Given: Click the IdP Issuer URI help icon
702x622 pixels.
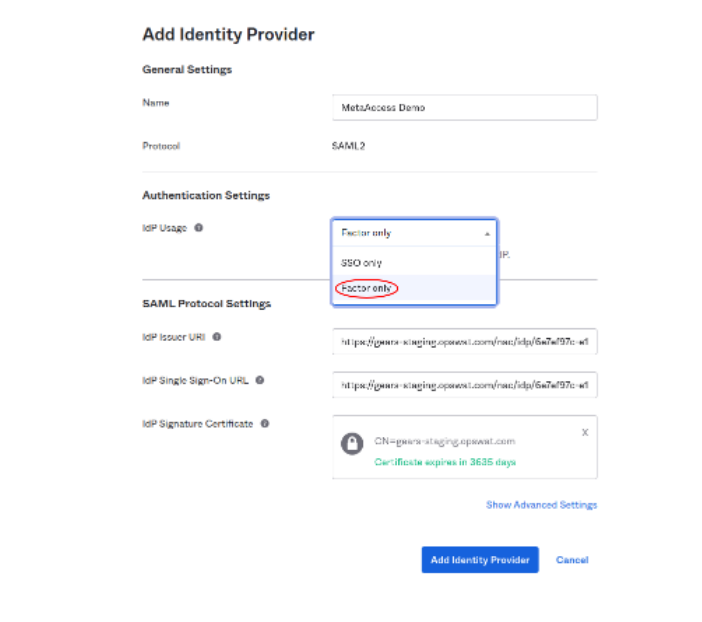Looking at the screenshot, I should (x=217, y=337).
